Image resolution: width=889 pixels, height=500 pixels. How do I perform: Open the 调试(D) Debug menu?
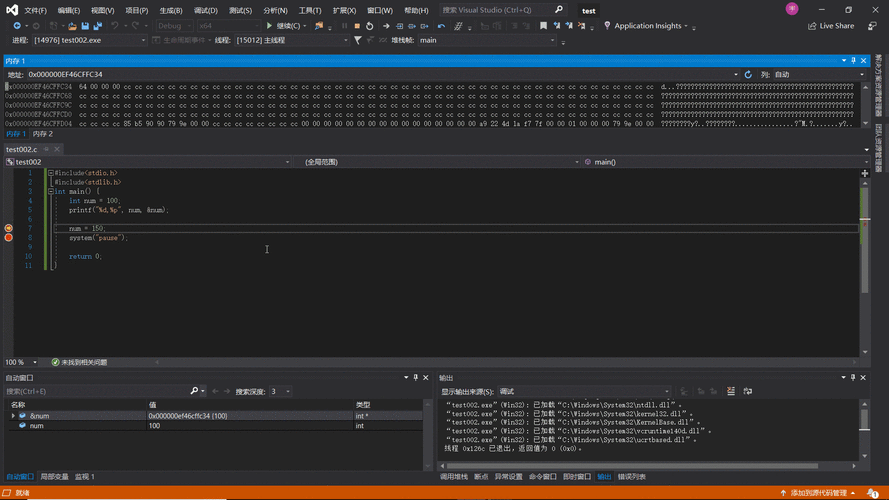[205, 10]
